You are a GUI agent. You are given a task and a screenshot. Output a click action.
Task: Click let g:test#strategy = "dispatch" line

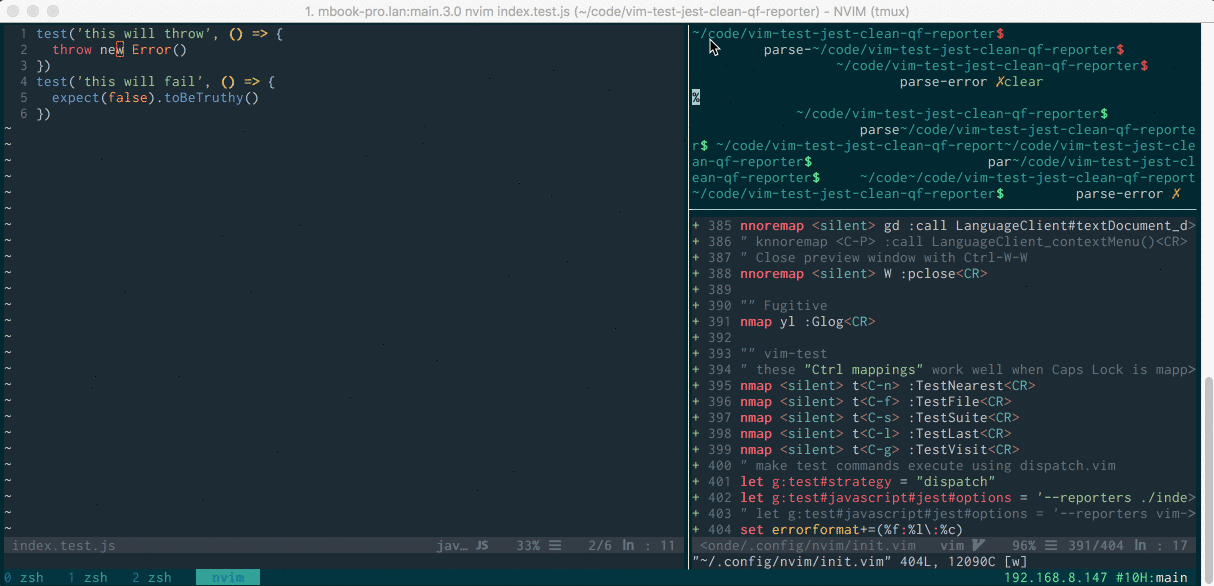tap(868, 482)
